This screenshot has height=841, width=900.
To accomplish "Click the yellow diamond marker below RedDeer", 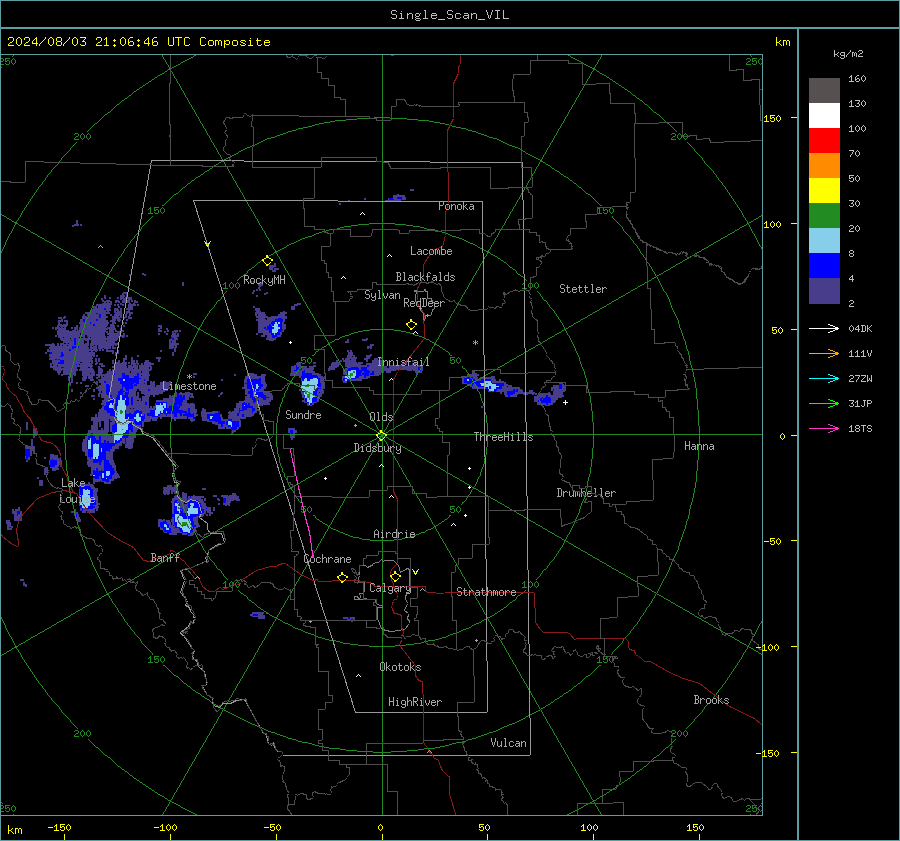I will (x=411, y=325).
